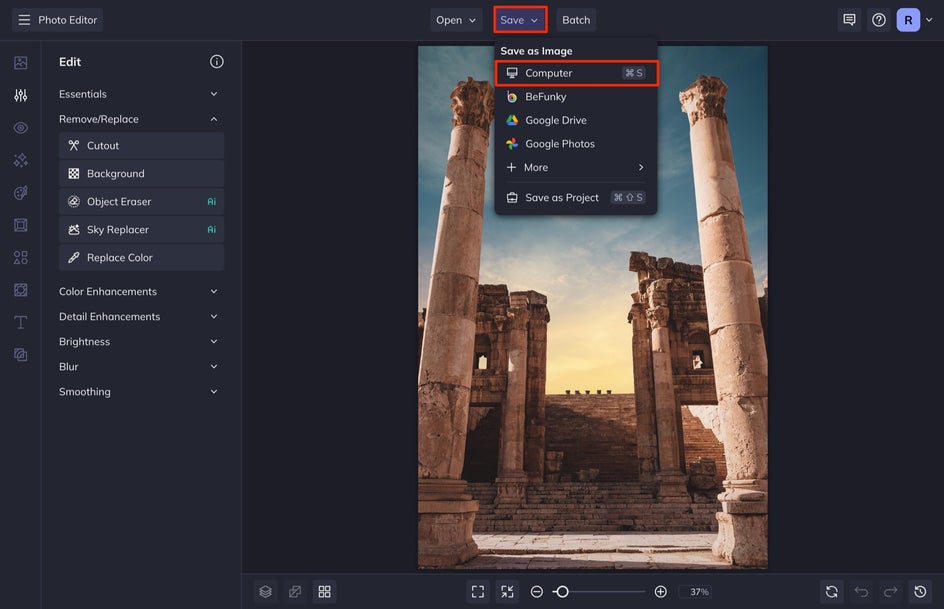Viewport: 944px width, 609px height.
Task: Select the Cutout tool
Action: [141, 146]
